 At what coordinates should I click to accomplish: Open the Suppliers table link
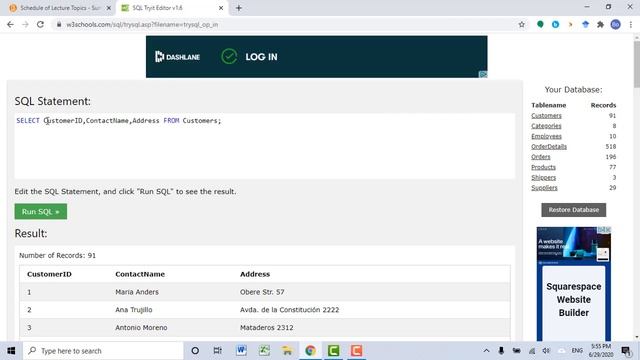tap(544, 188)
